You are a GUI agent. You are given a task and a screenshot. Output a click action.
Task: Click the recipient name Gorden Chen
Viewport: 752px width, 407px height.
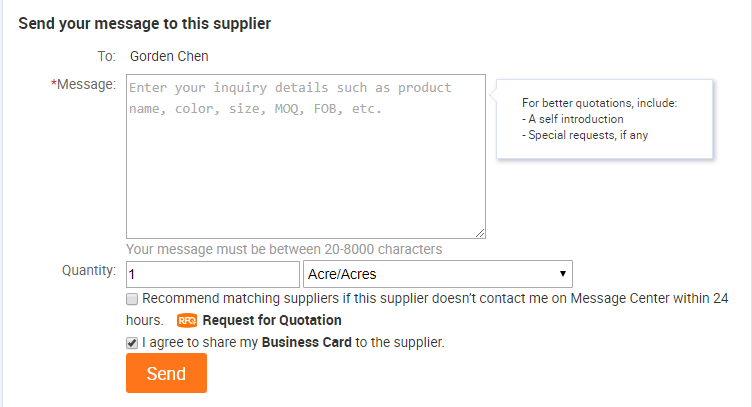pos(169,56)
